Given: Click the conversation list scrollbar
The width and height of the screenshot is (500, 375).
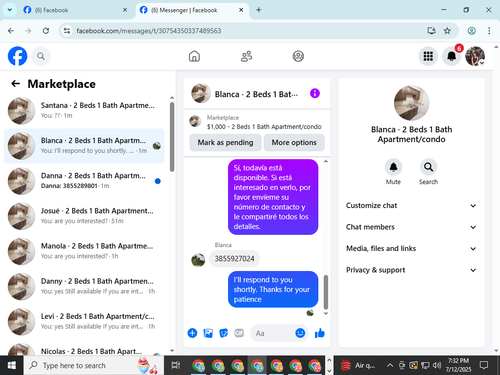Looking at the screenshot, I should [x=172, y=137].
